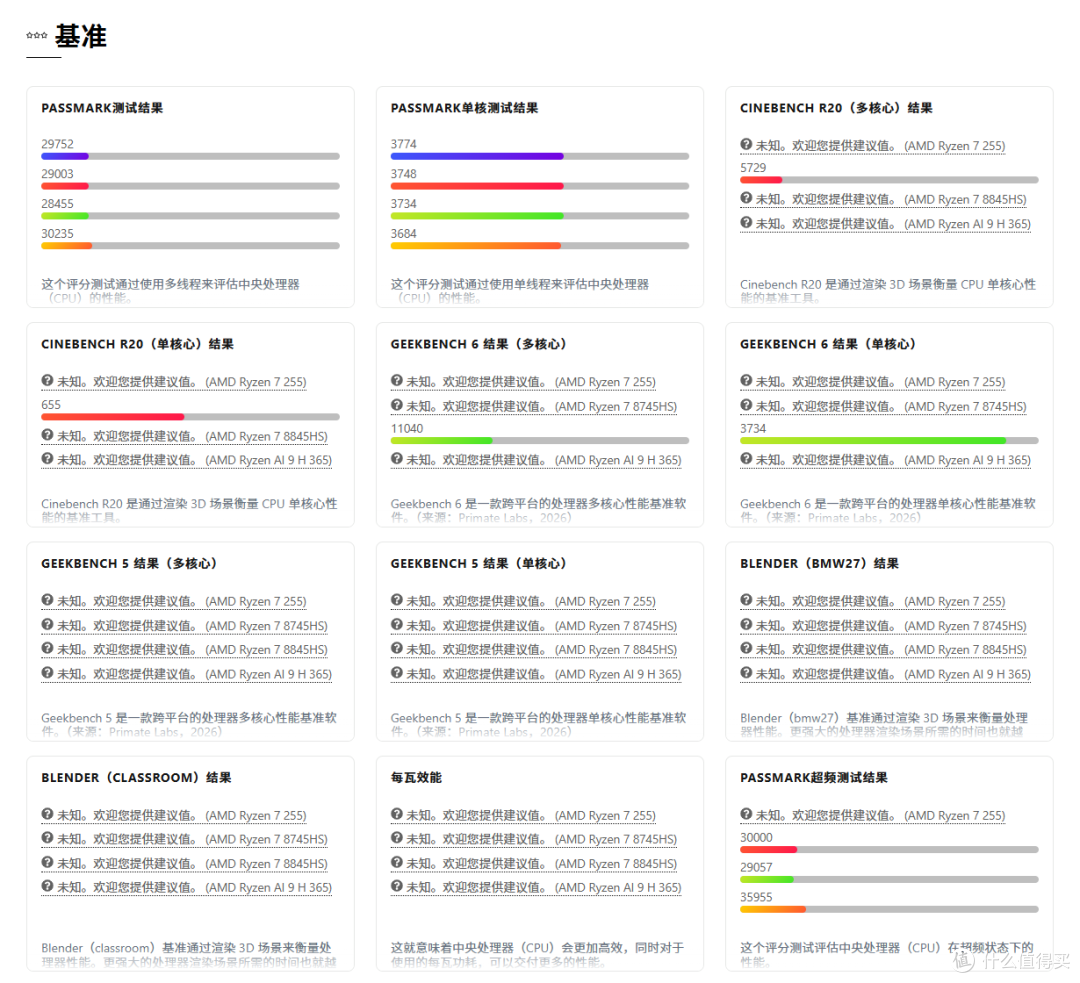This screenshot has height=983, width=1080.
Task: Click question icon for Ryzen 7 255 in PassMark超频测试结果
Action: click(746, 815)
